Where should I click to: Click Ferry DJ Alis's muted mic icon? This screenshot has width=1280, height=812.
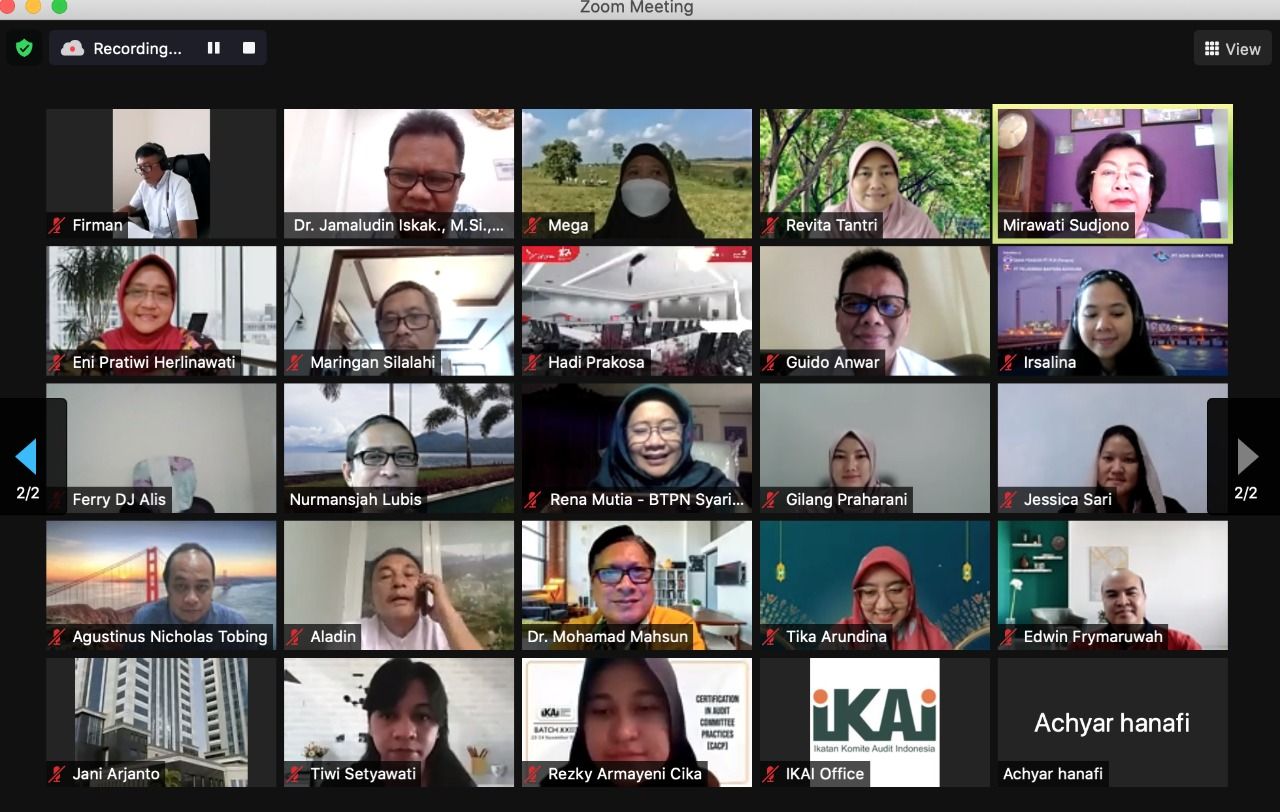[x=58, y=499]
